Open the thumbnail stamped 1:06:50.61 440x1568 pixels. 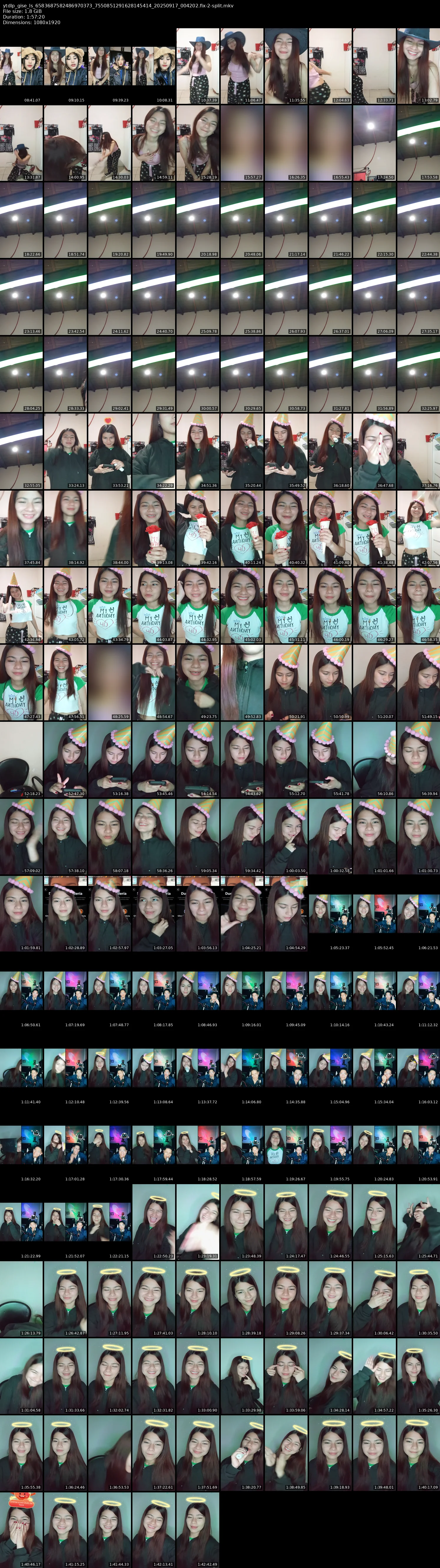[x=21, y=991]
